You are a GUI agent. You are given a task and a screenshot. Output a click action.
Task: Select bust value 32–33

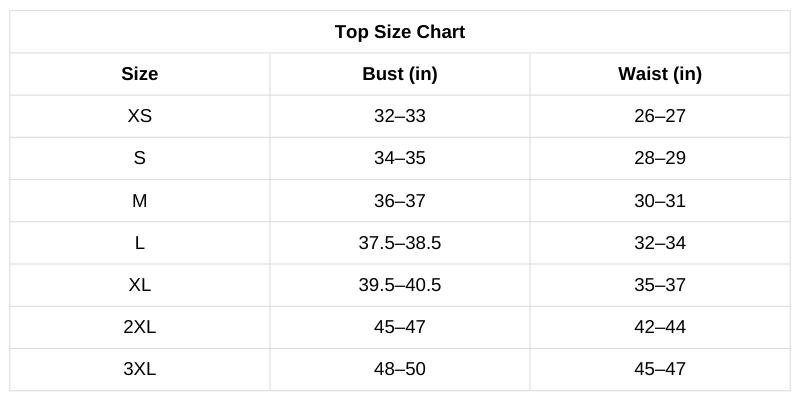pos(400,116)
